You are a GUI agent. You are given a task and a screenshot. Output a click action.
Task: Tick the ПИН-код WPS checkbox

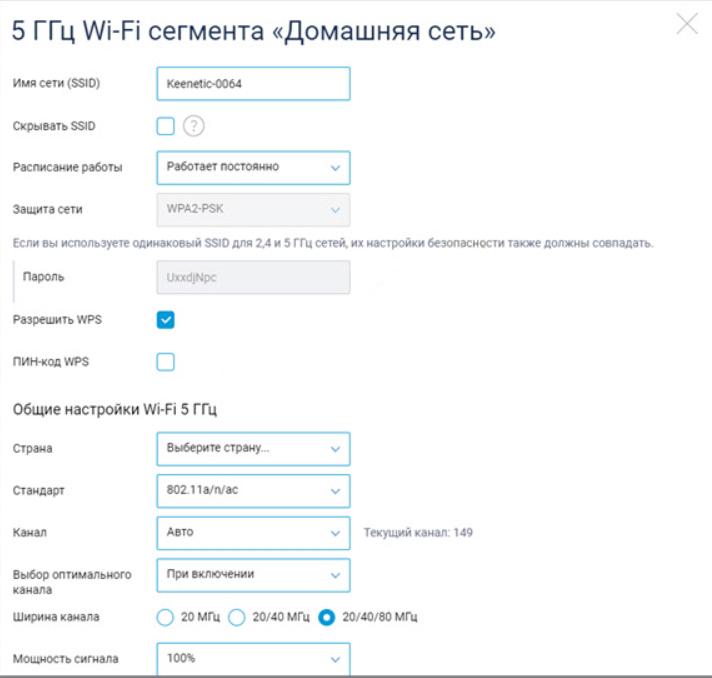[165, 362]
